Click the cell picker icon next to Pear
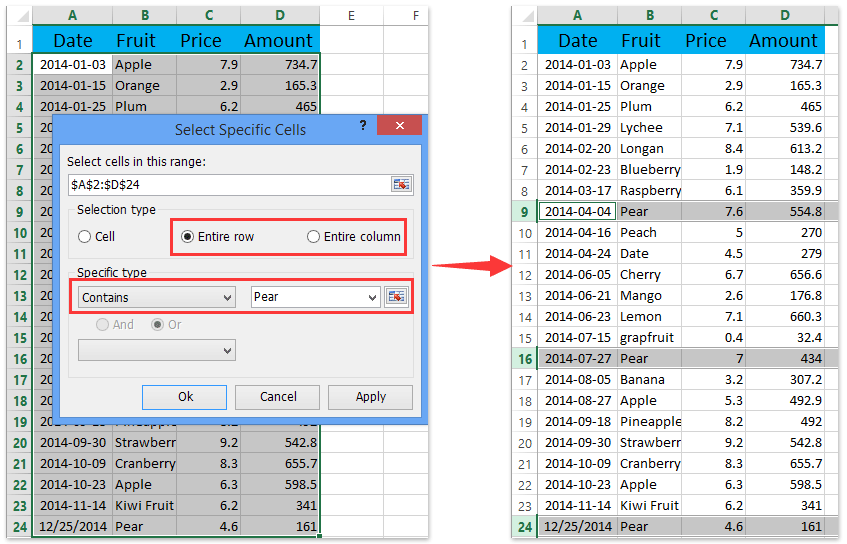This screenshot has height=544, width=847. pyautogui.click(x=398, y=297)
